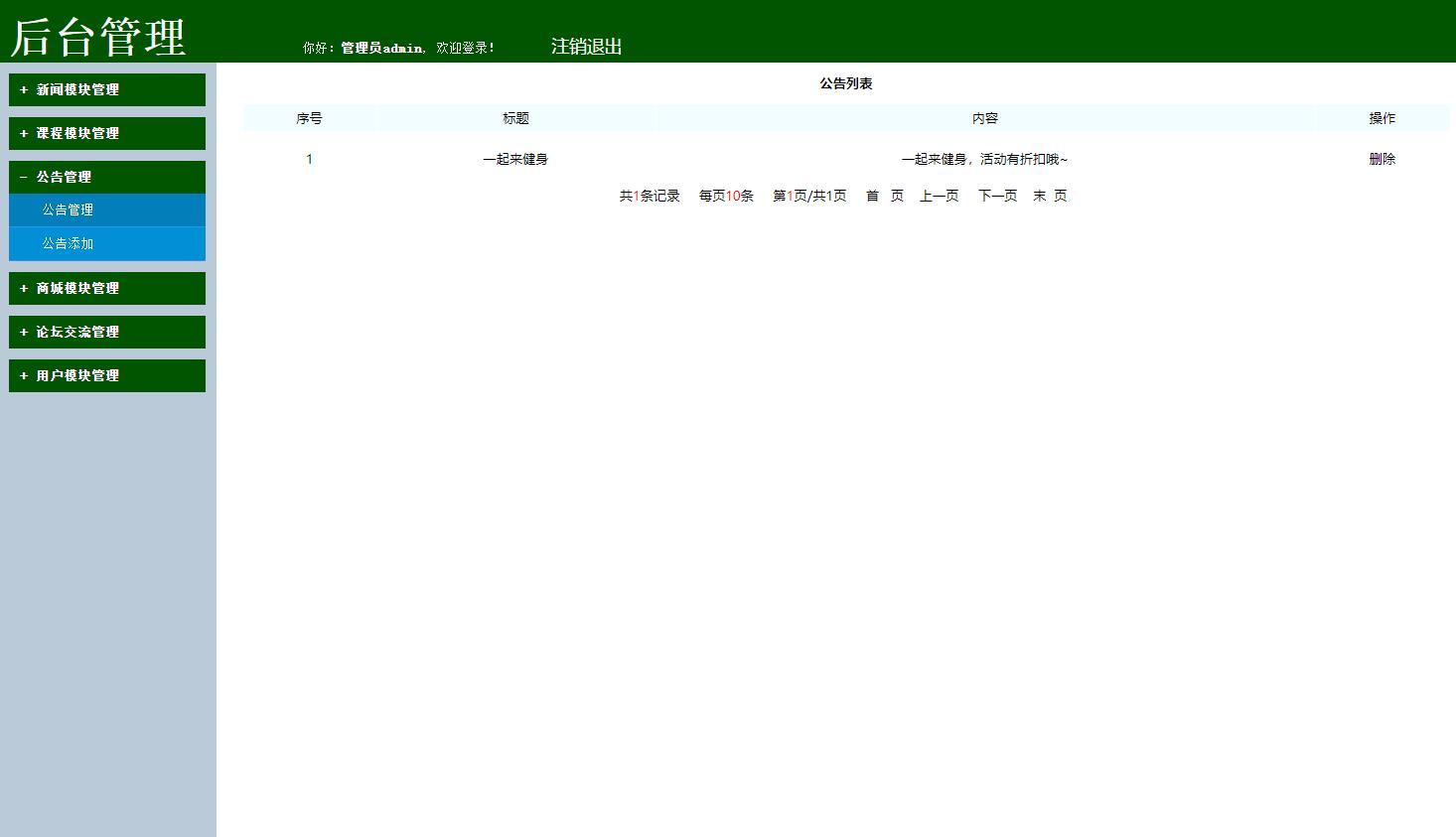Image resolution: width=1456 pixels, height=837 pixels.
Task: Expand the 商城模块管理 plus icon
Action: (23, 288)
